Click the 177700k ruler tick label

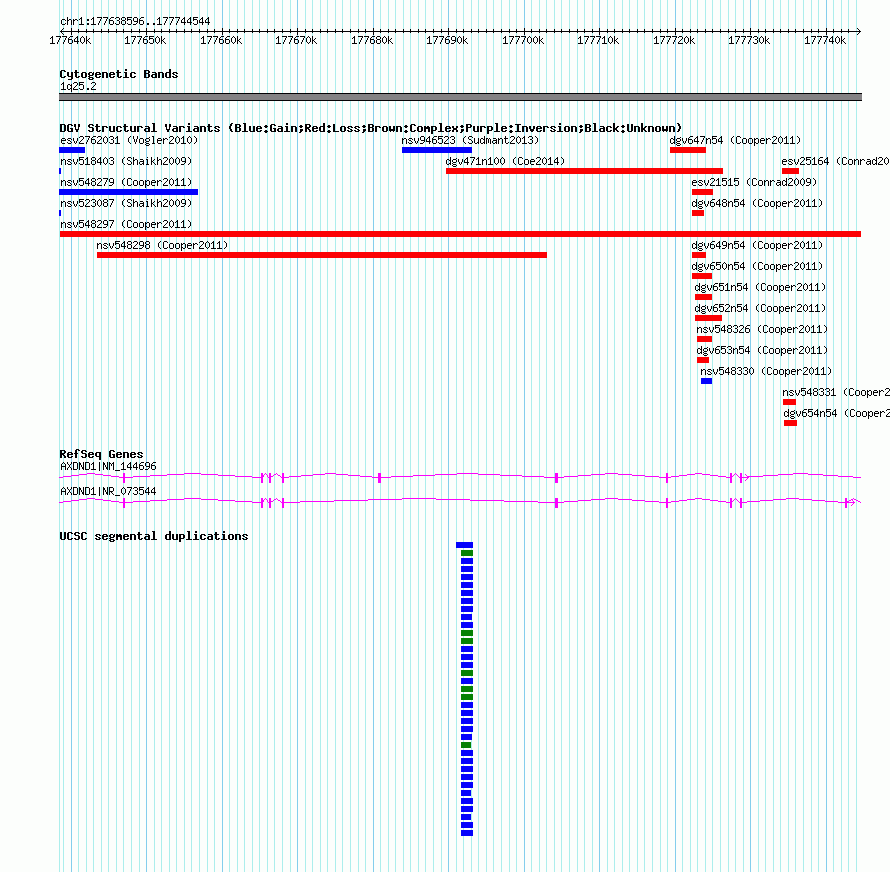(523, 41)
